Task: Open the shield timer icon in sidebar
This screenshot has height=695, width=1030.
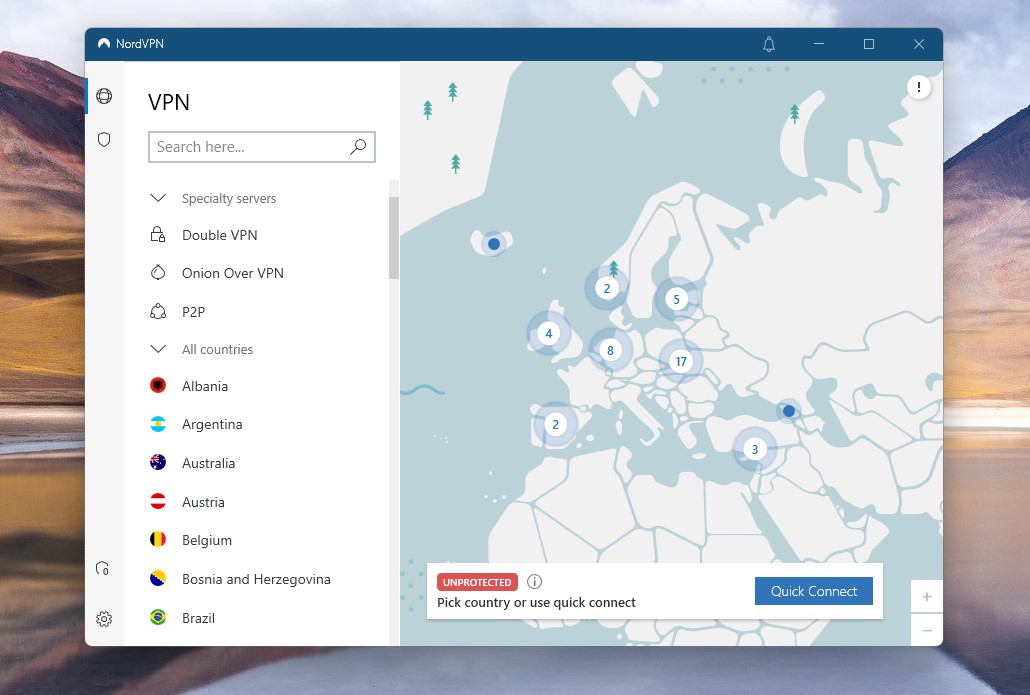Action: point(102,568)
